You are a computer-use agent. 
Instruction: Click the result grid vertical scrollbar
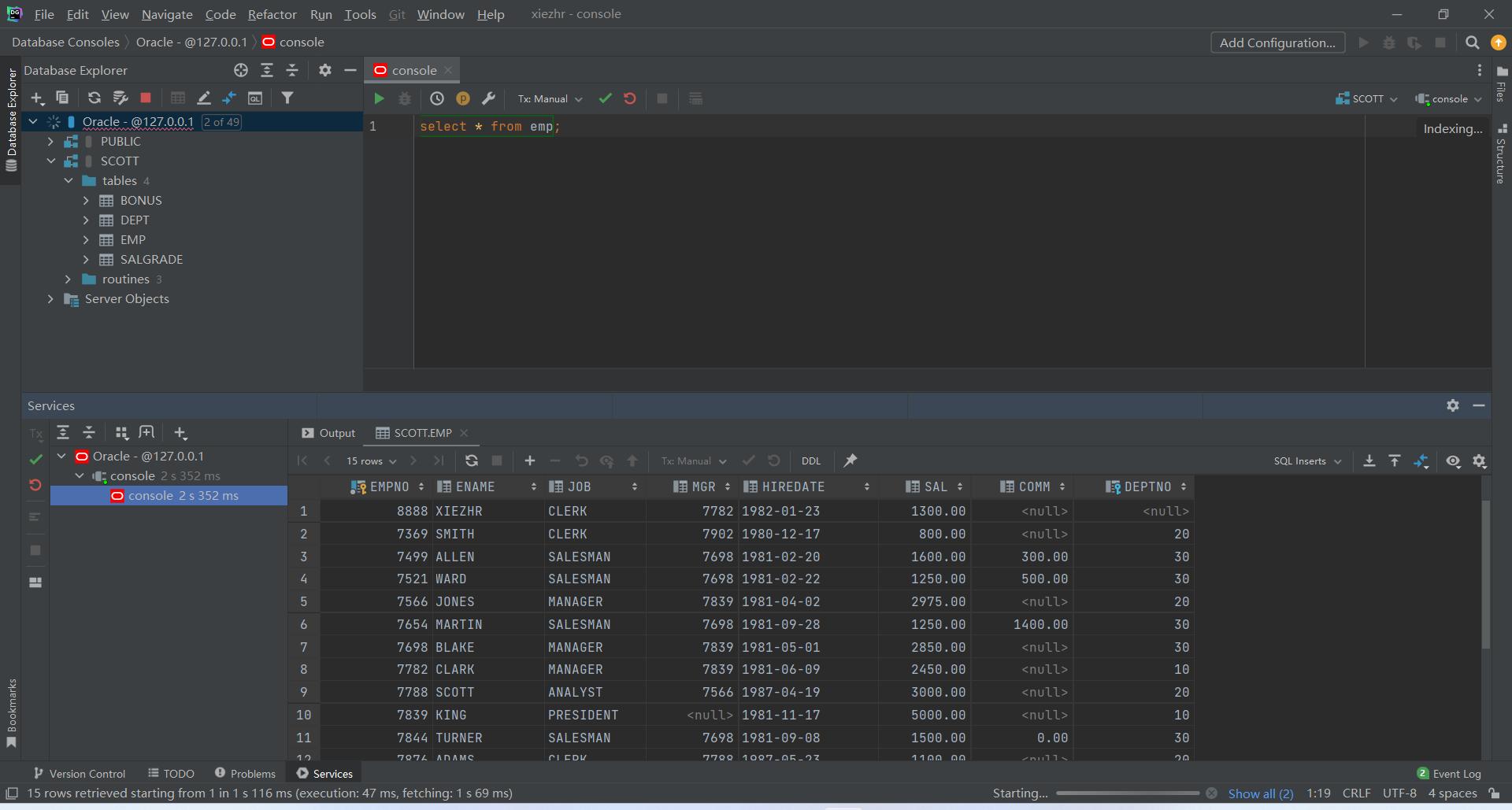pyautogui.click(x=1486, y=574)
